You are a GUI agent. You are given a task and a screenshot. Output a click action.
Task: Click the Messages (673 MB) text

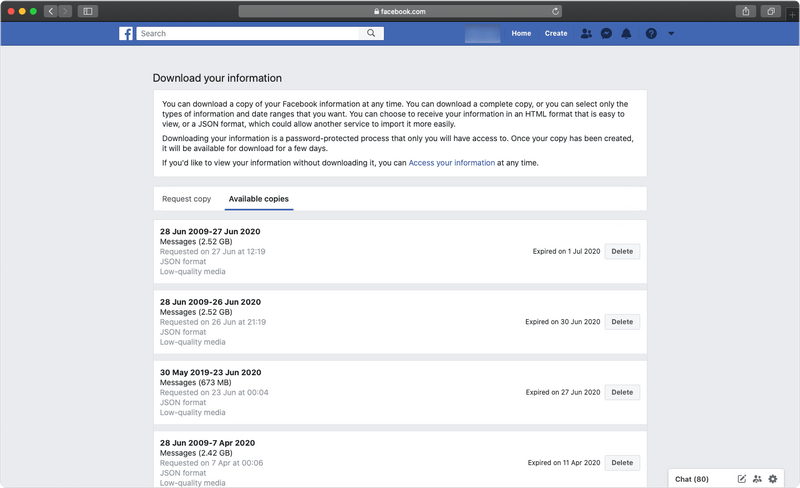pyautogui.click(x=195, y=382)
